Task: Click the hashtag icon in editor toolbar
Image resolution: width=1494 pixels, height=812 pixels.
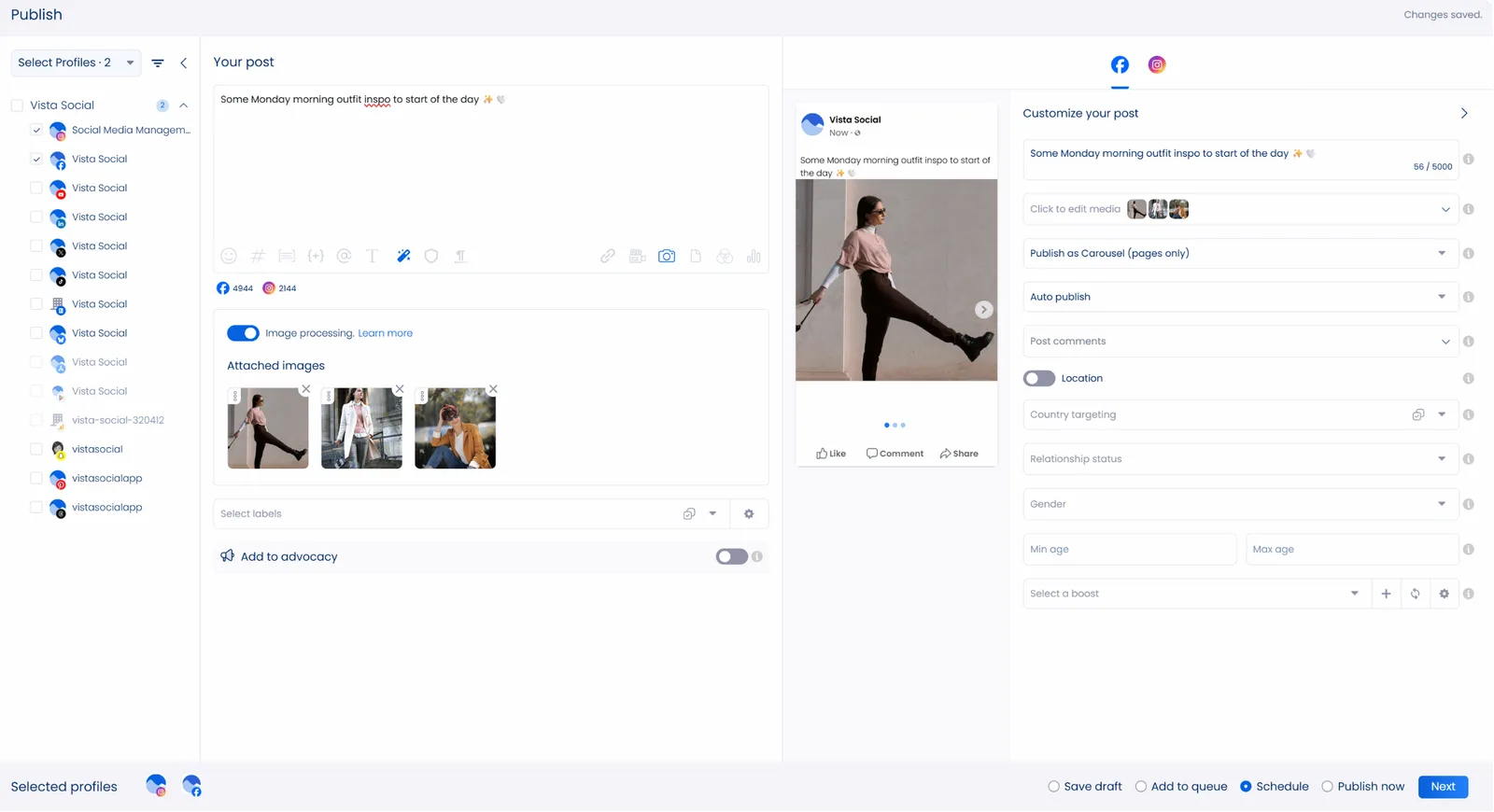Action: click(258, 256)
